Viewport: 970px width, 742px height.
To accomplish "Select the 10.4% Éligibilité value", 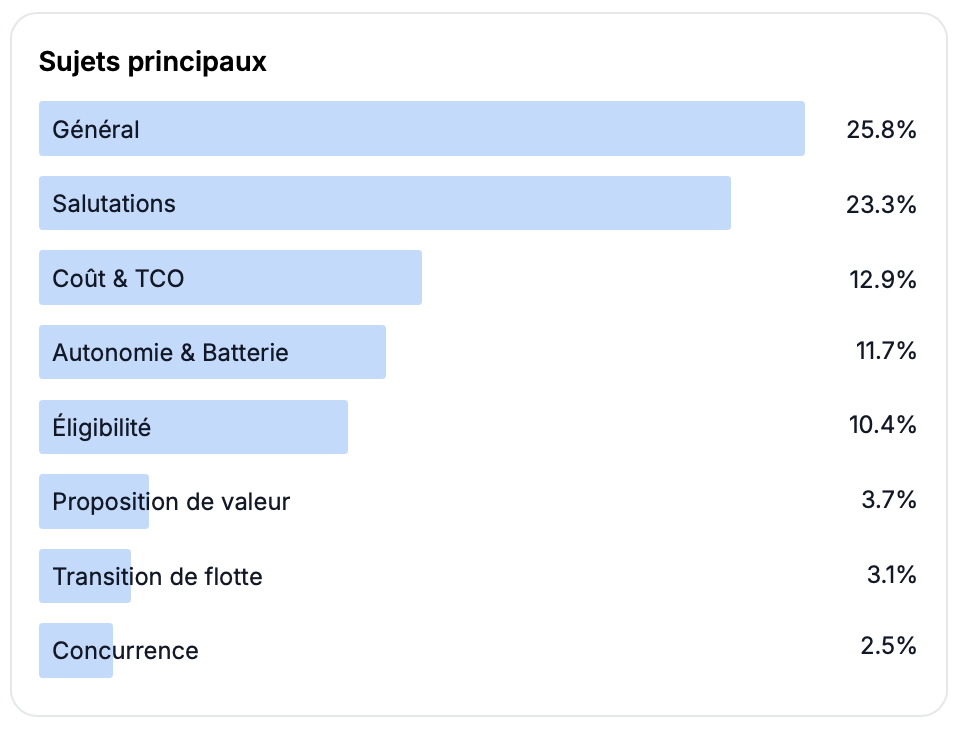I will click(x=881, y=425).
